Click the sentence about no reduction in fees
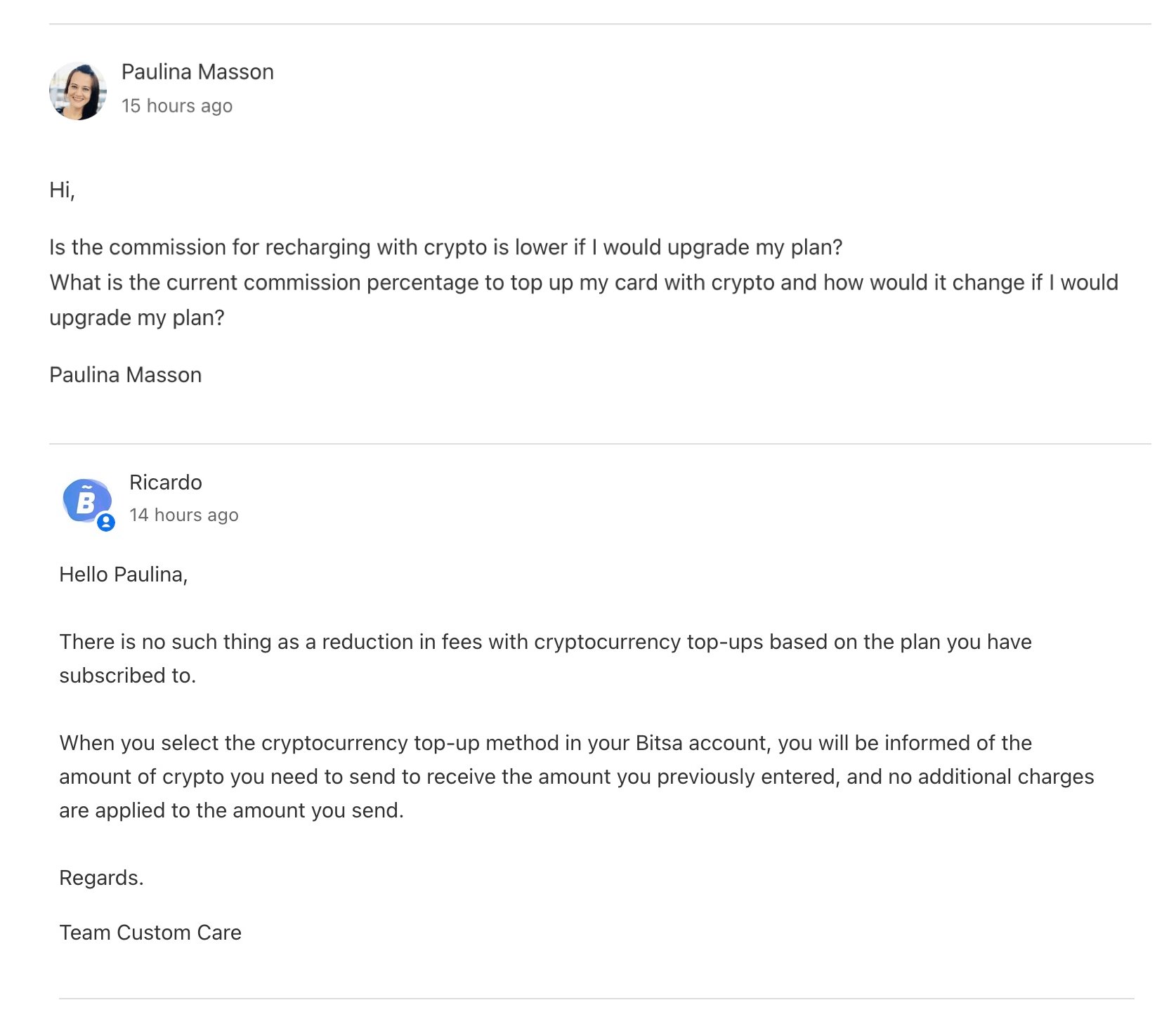This screenshot has width=1176, height=1012. tap(546, 642)
